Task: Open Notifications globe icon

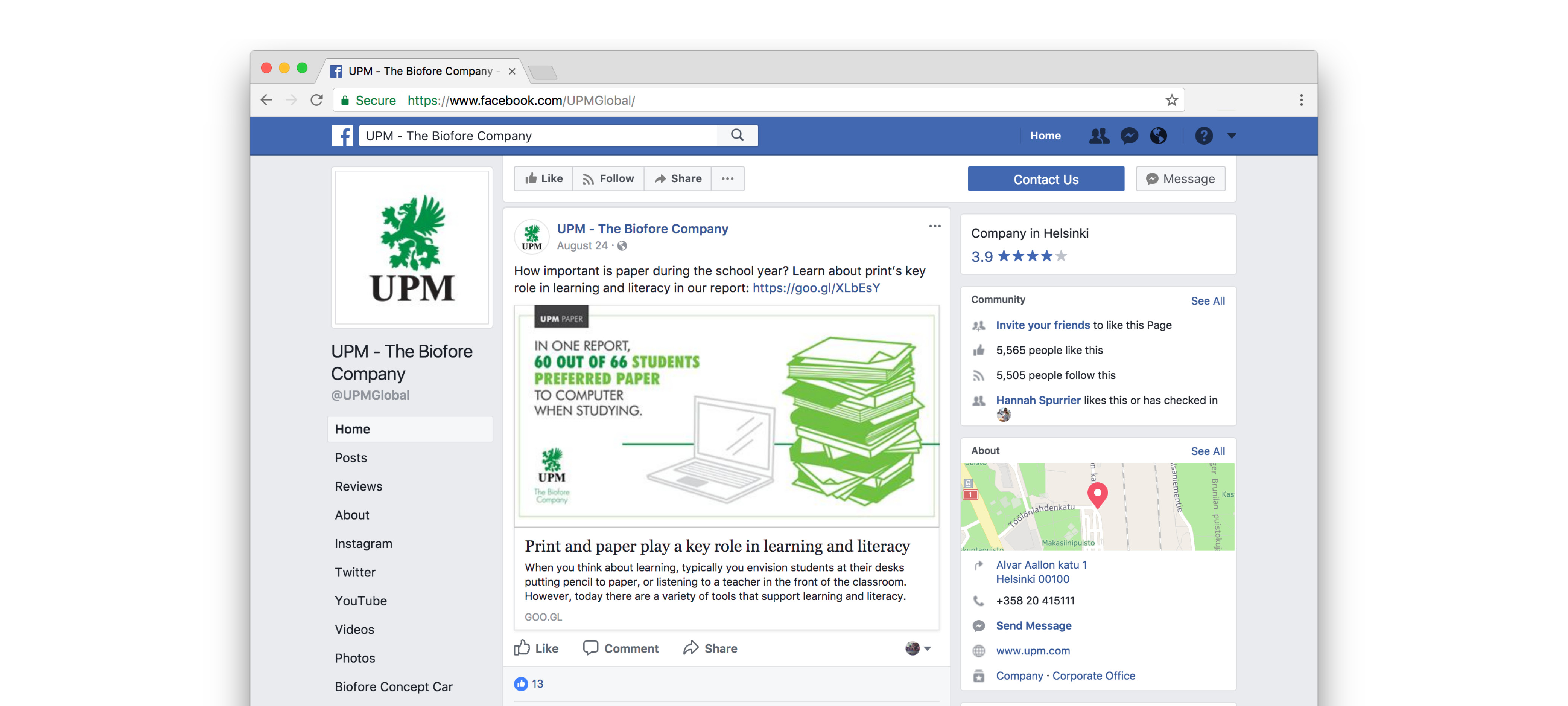Action: (1158, 135)
